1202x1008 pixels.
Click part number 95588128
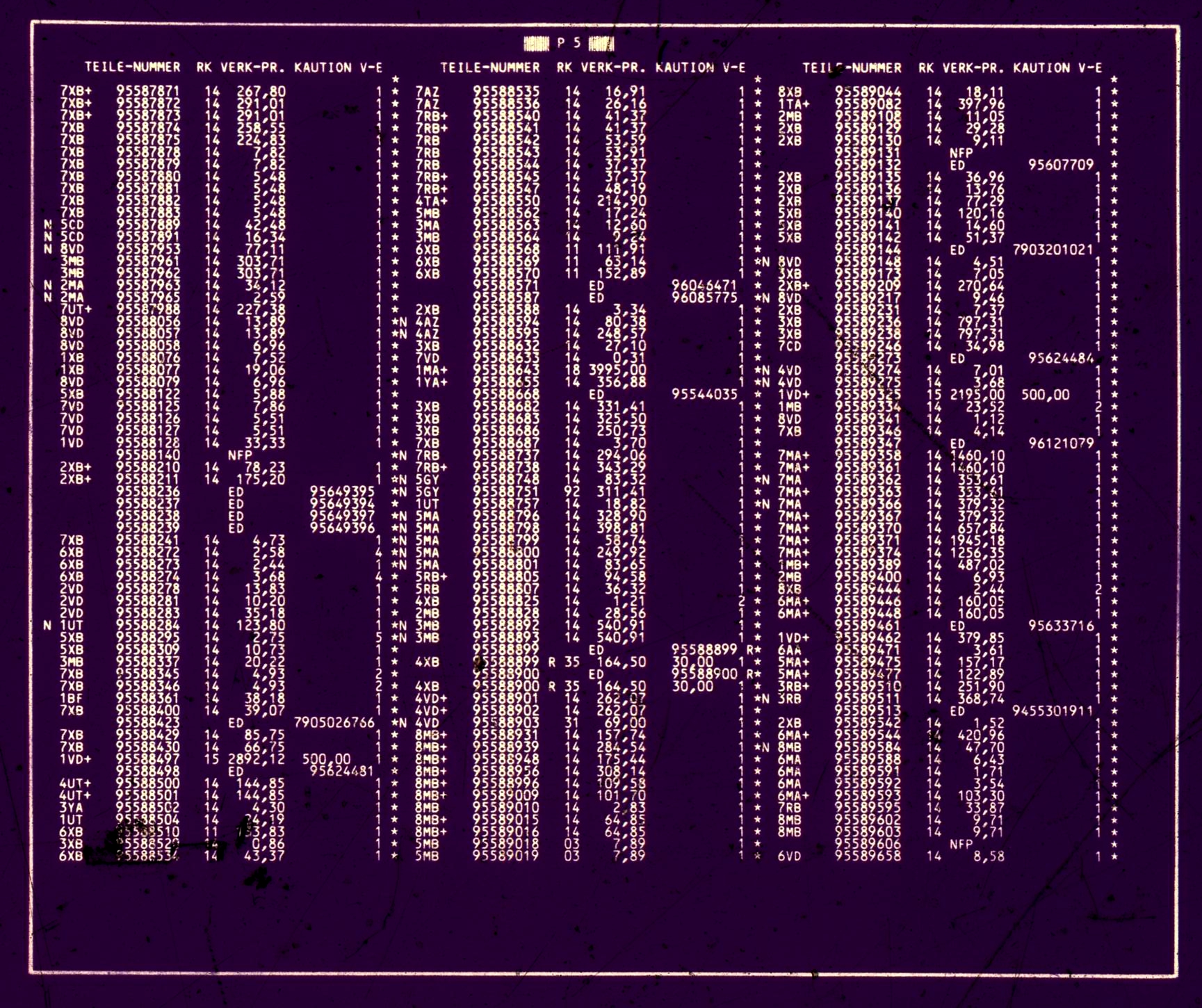pyautogui.click(x=148, y=444)
